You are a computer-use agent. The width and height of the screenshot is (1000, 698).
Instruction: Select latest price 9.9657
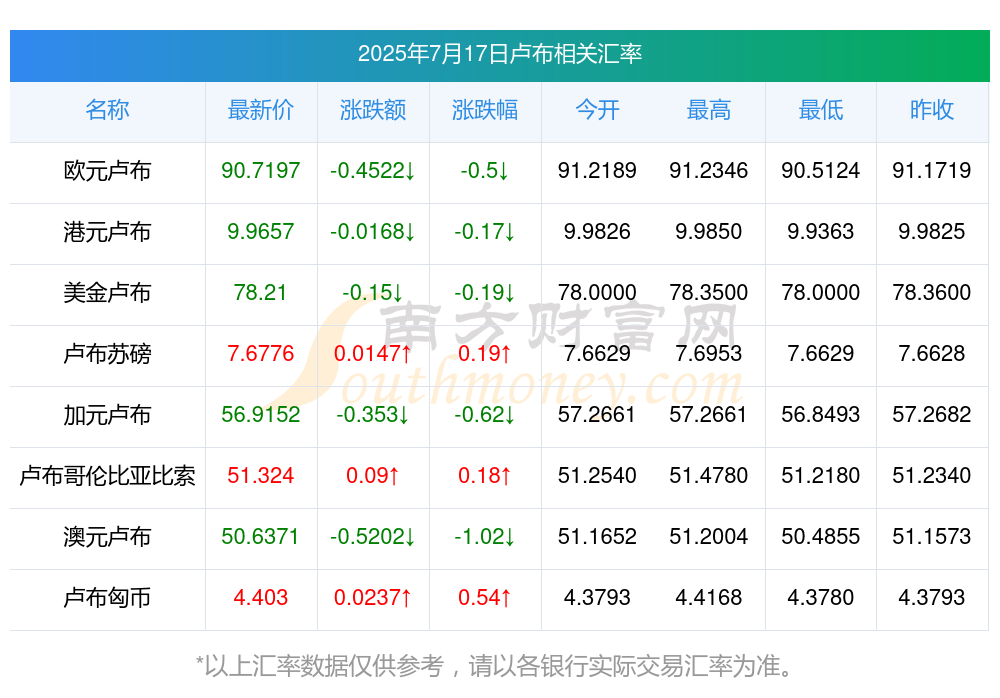click(x=260, y=231)
